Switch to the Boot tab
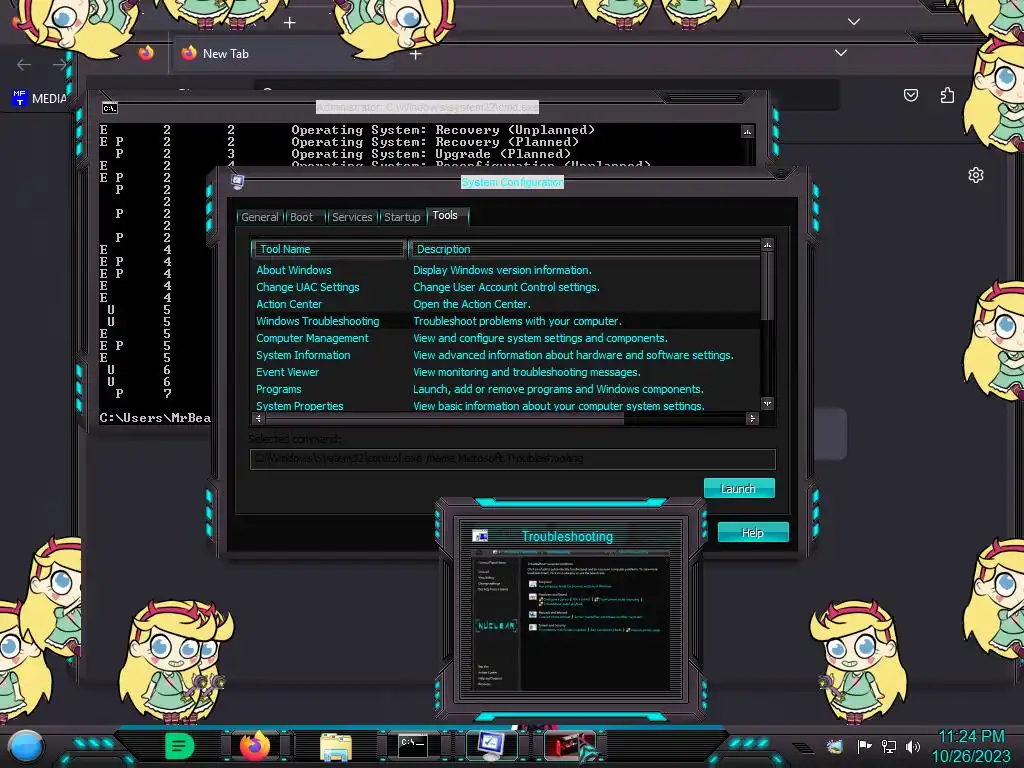 pyautogui.click(x=301, y=217)
